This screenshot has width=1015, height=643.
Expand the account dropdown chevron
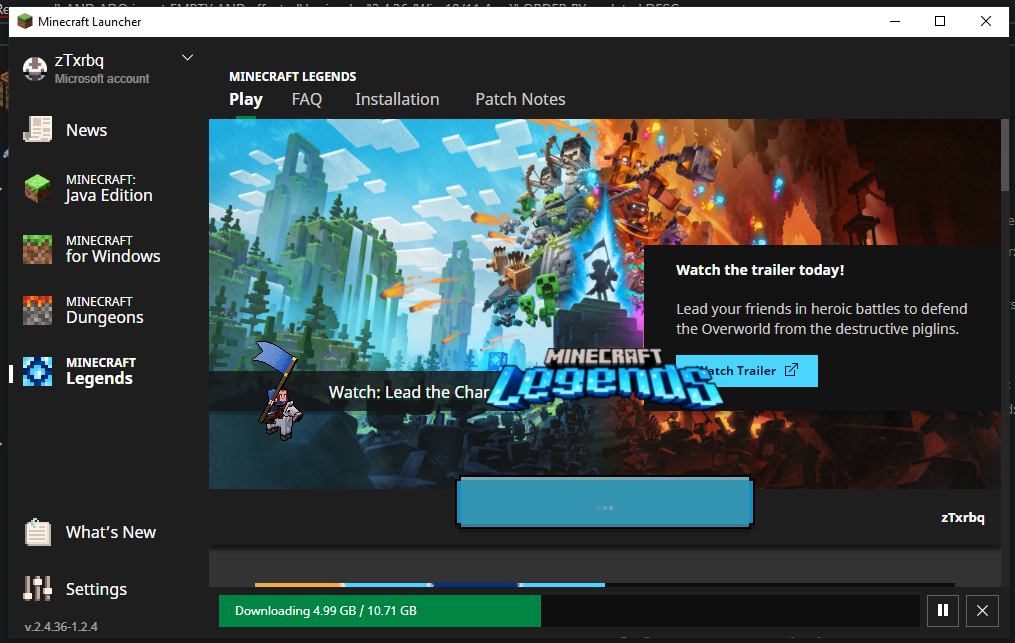187,58
